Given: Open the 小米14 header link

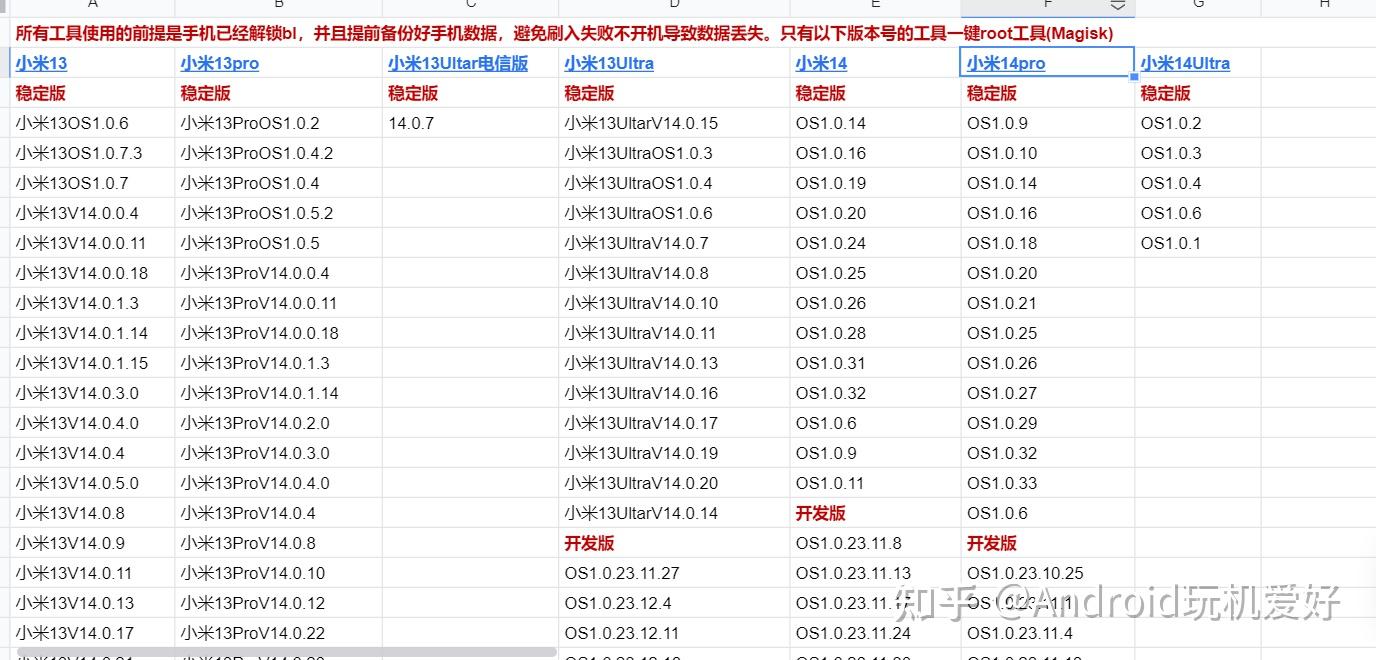Looking at the screenshot, I should click(821, 63).
